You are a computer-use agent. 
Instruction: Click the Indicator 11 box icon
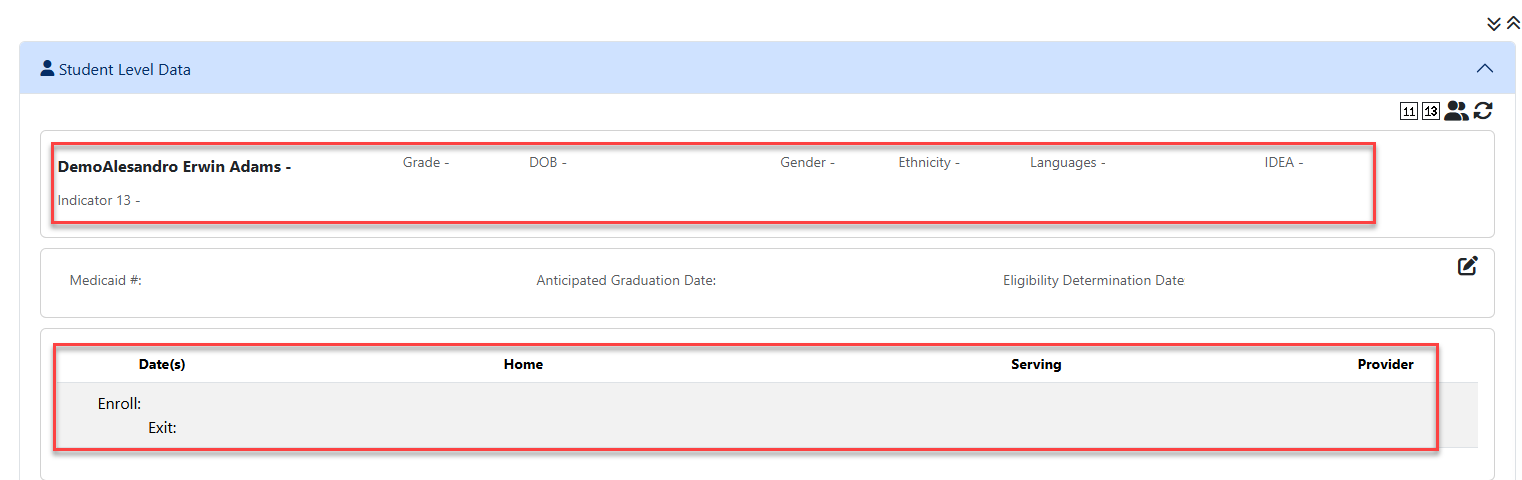[1409, 111]
